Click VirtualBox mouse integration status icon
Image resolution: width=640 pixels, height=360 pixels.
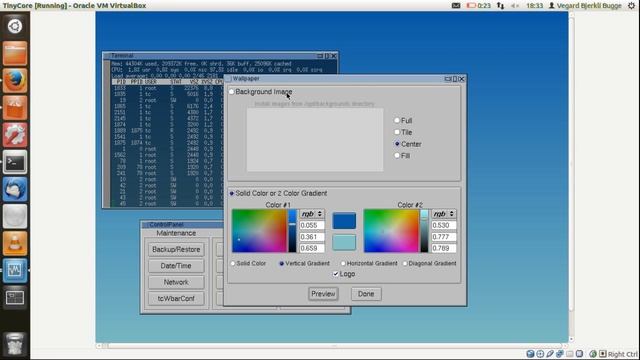point(593,354)
